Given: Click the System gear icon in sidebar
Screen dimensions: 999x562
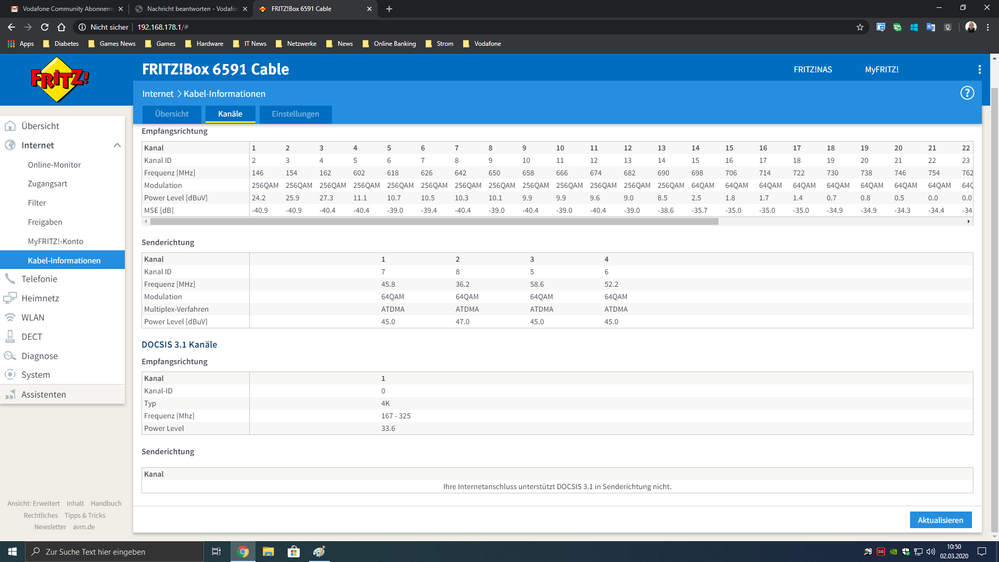Looking at the screenshot, I should click(10, 375).
